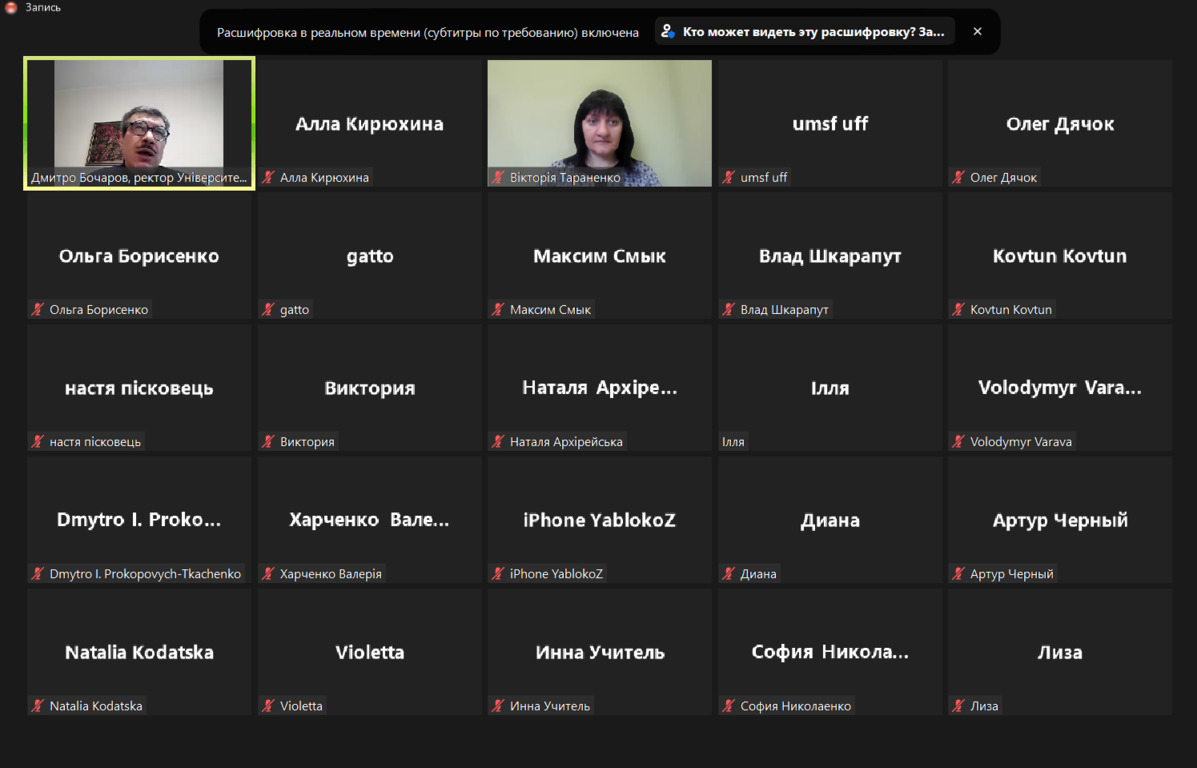Image resolution: width=1197 pixels, height=768 pixels.
Task: Click 'iPhone YablokoZ' name label at tile bottom
Action: coord(557,573)
